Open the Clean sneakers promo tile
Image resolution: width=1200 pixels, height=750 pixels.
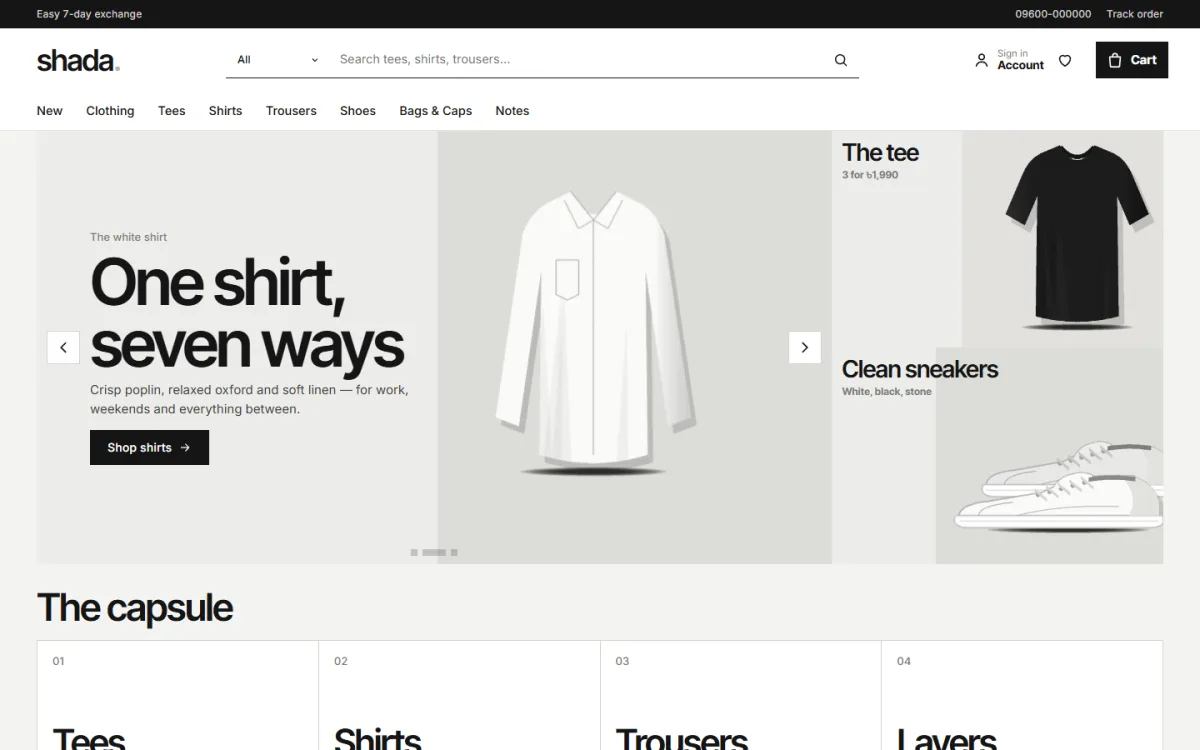tap(997, 456)
